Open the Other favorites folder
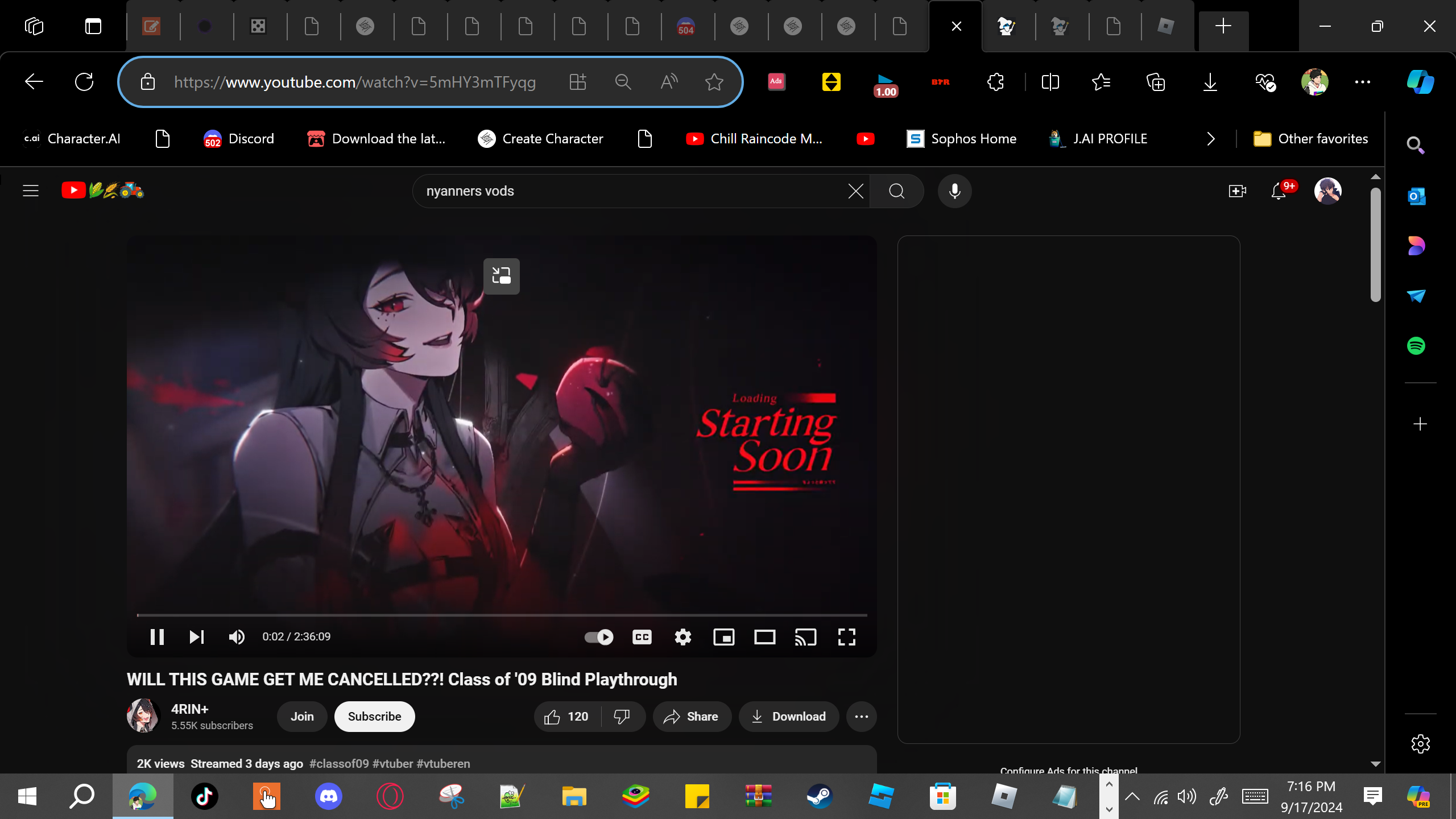 coord(1310,139)
